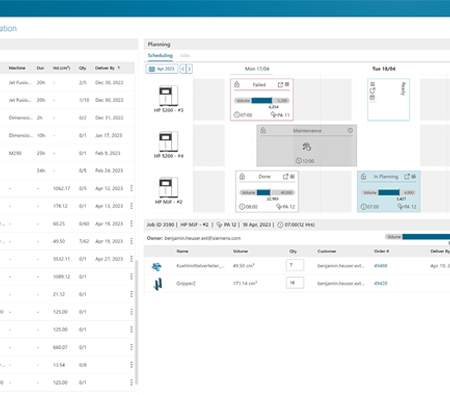The width and height of the screenshot is (450, 395).
Task: Click the Customer column header in job details
Action: (x=327, y=251)
